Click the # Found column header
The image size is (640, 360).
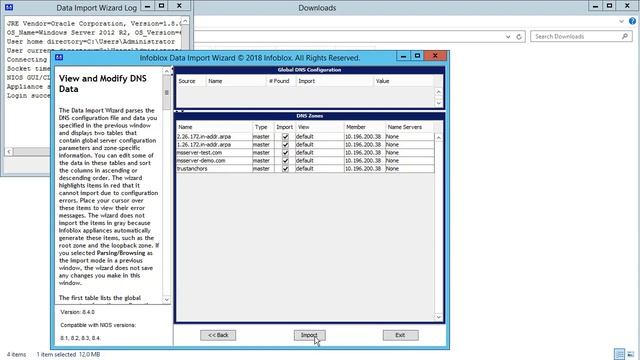pos(281,81)
